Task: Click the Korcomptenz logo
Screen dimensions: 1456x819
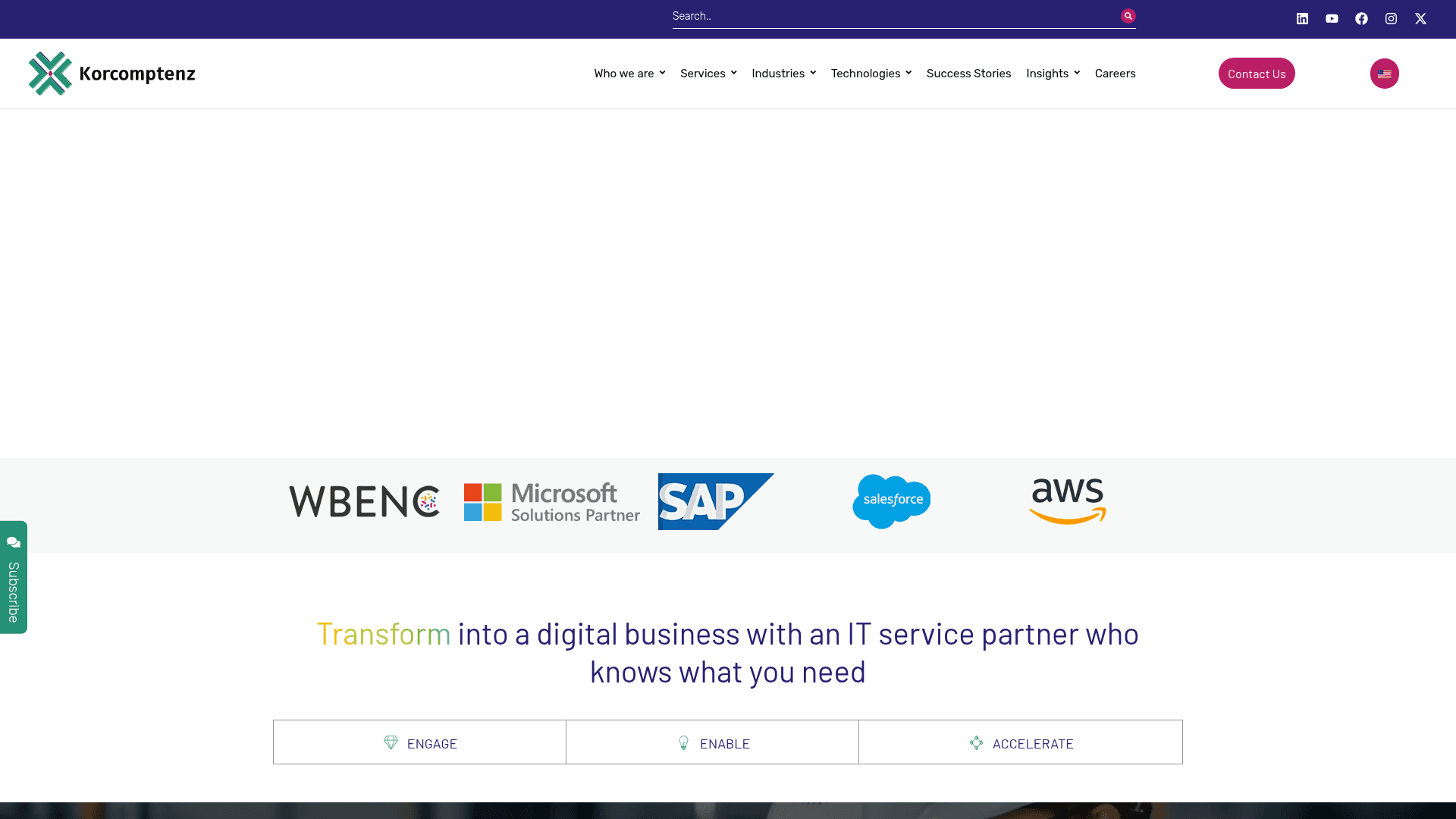Action: pos(111,73)
